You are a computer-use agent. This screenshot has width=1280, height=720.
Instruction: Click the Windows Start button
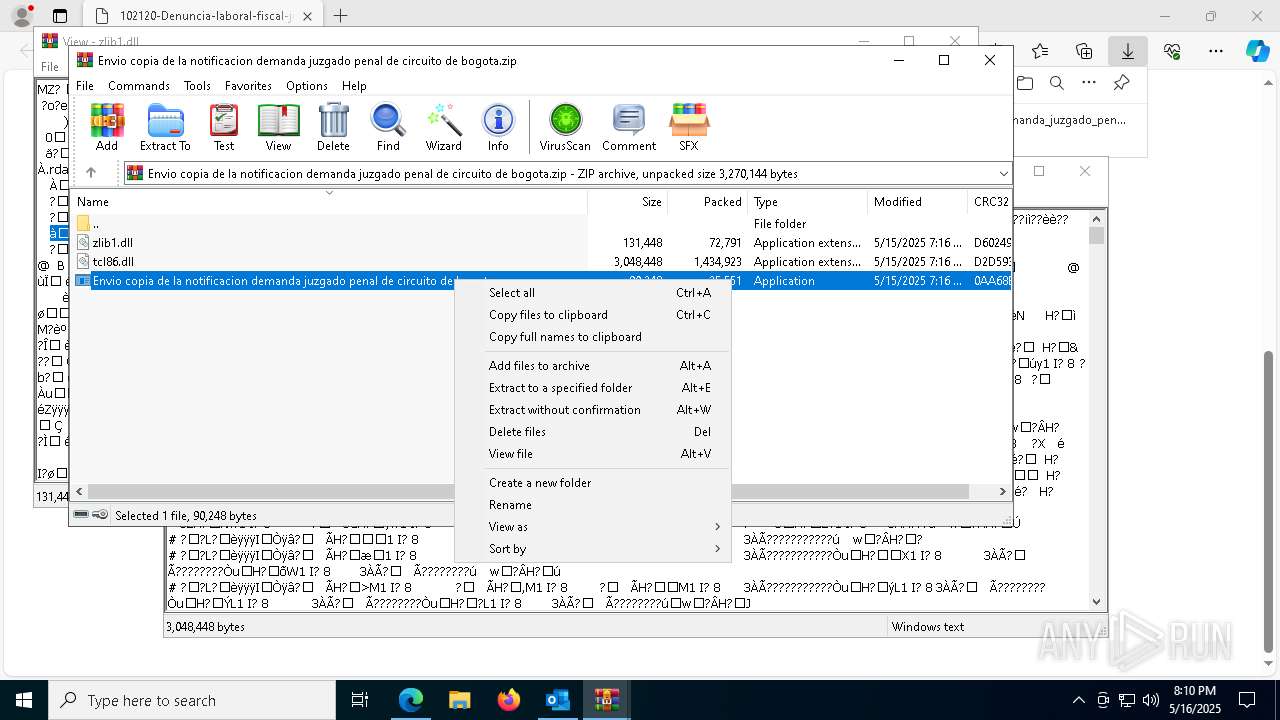coord(24,700)
